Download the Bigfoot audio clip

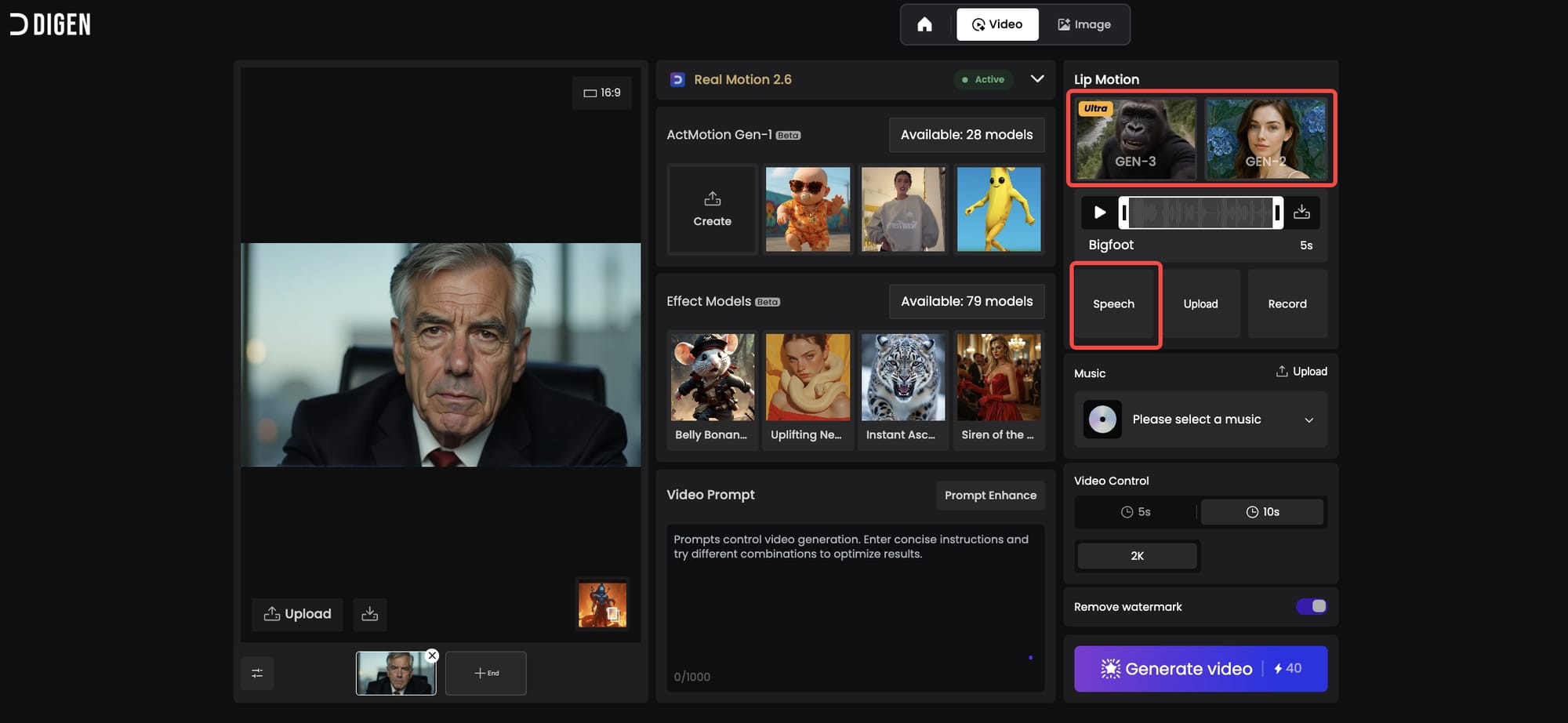1301,213
